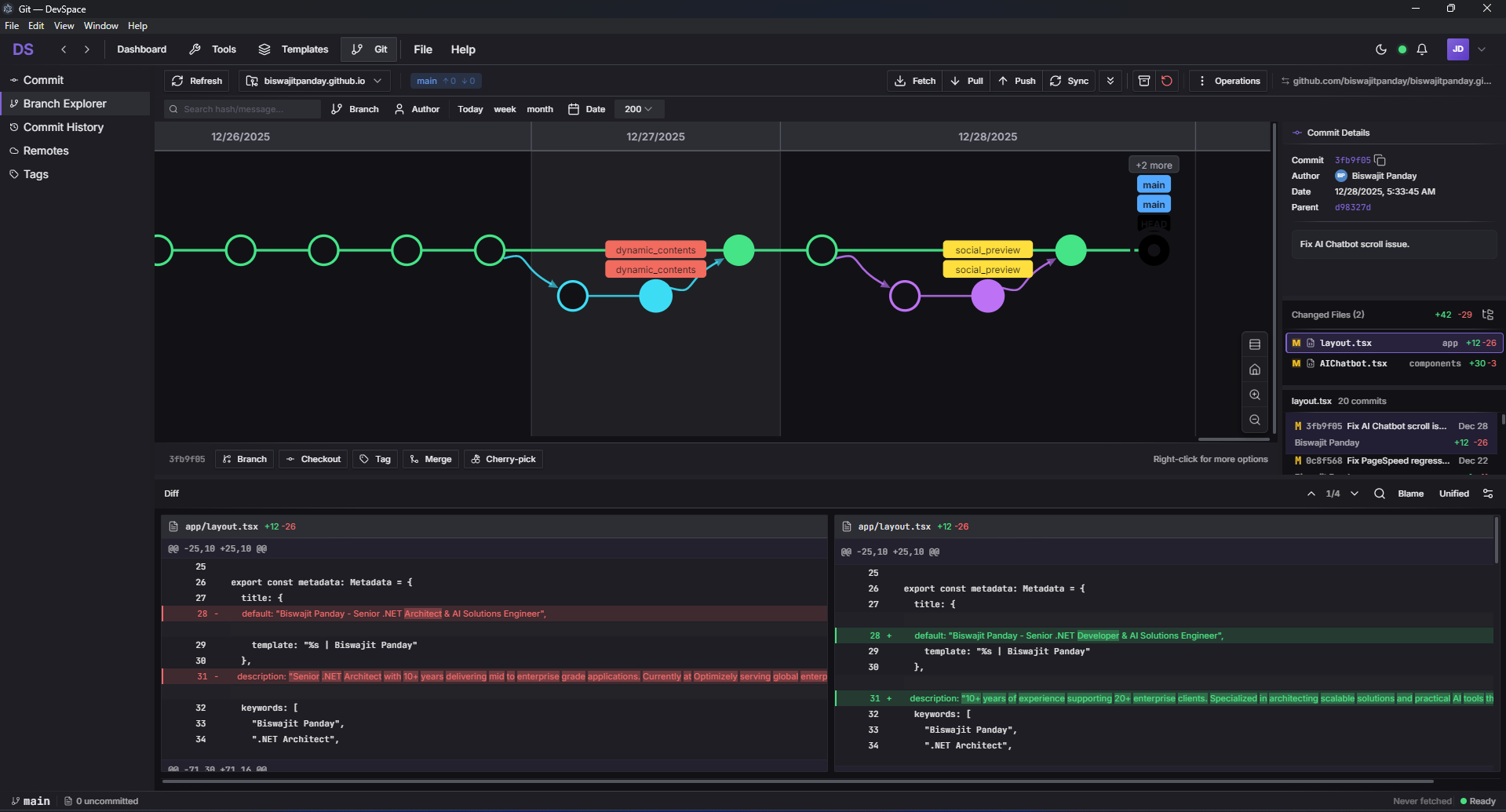
Task: Open Remotes in the sidebar
Action: (75, 151)
